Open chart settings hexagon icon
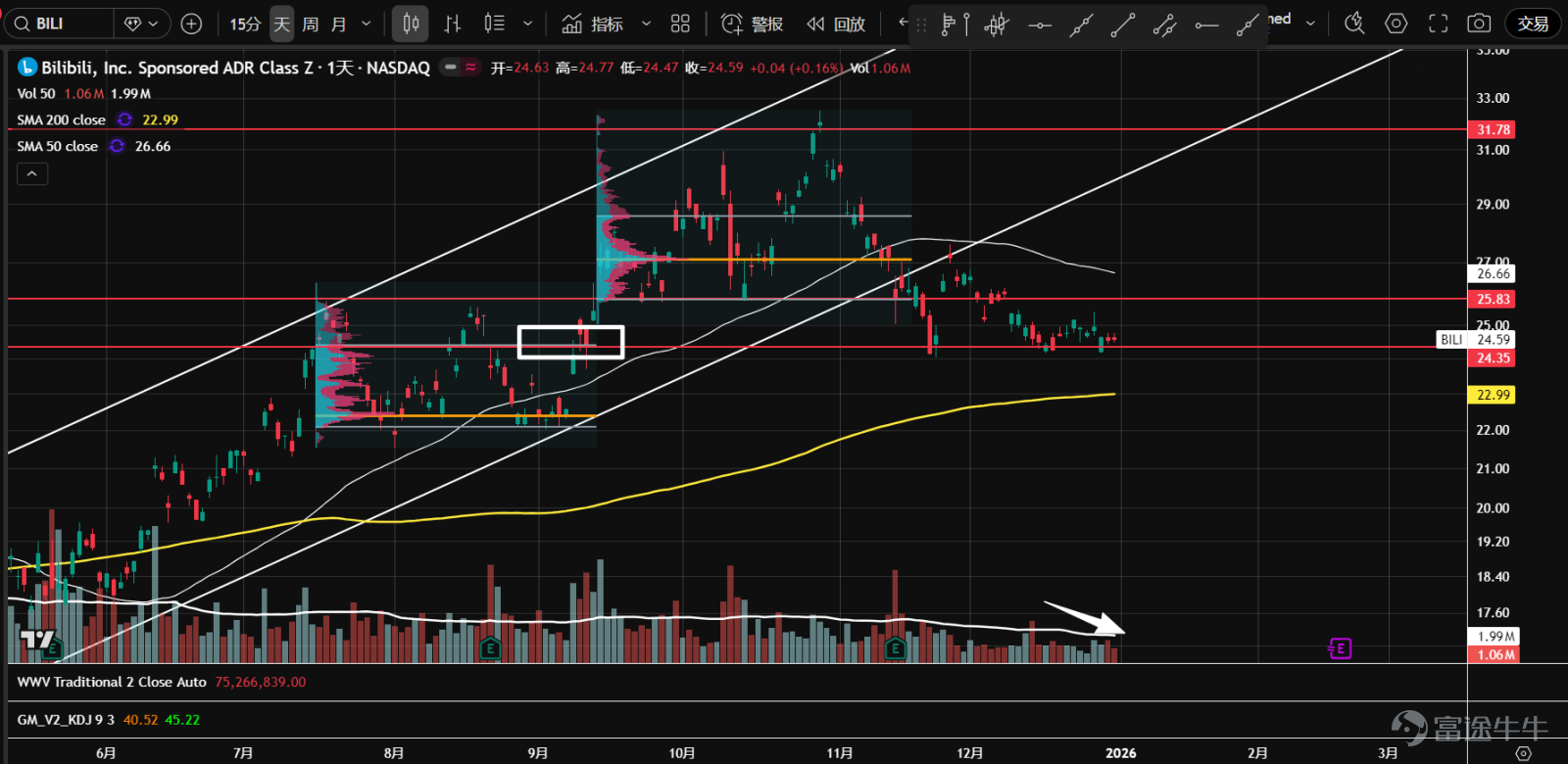This screenshot has width=1568, height=764. coord(1396,24)
